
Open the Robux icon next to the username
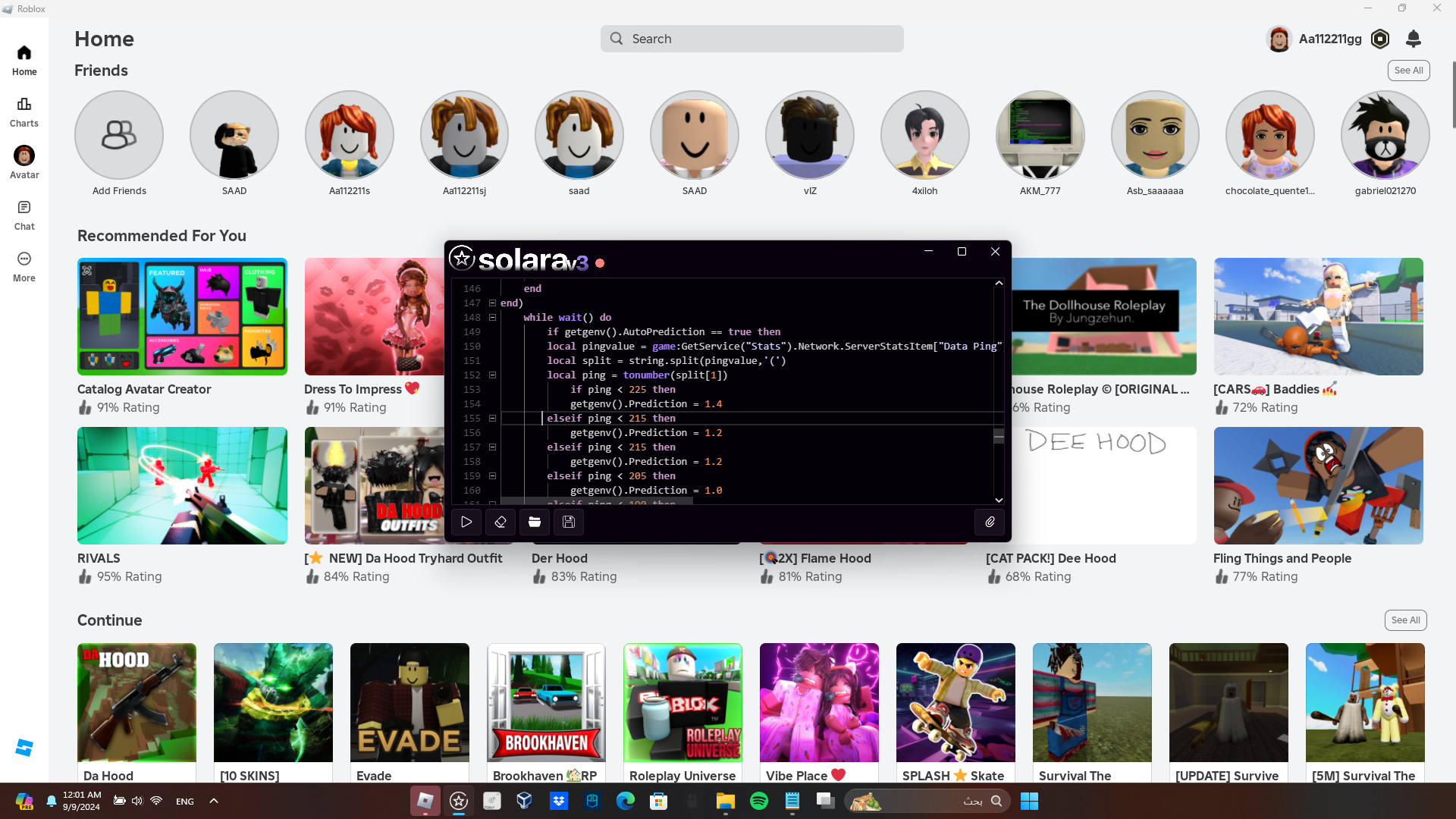click(x=1380, y=39)
